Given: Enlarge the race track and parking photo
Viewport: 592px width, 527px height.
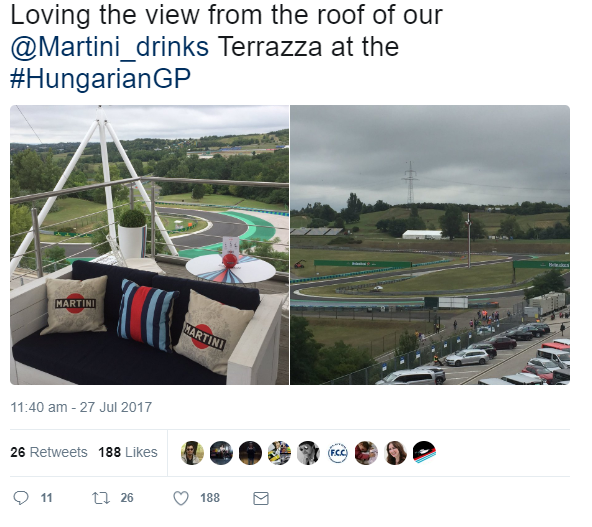Looking at the screenshot, I should click(430, 245).
